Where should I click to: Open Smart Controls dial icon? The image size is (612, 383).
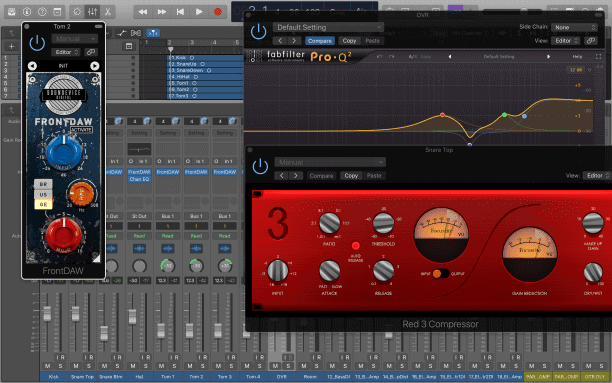coord(77,12)
